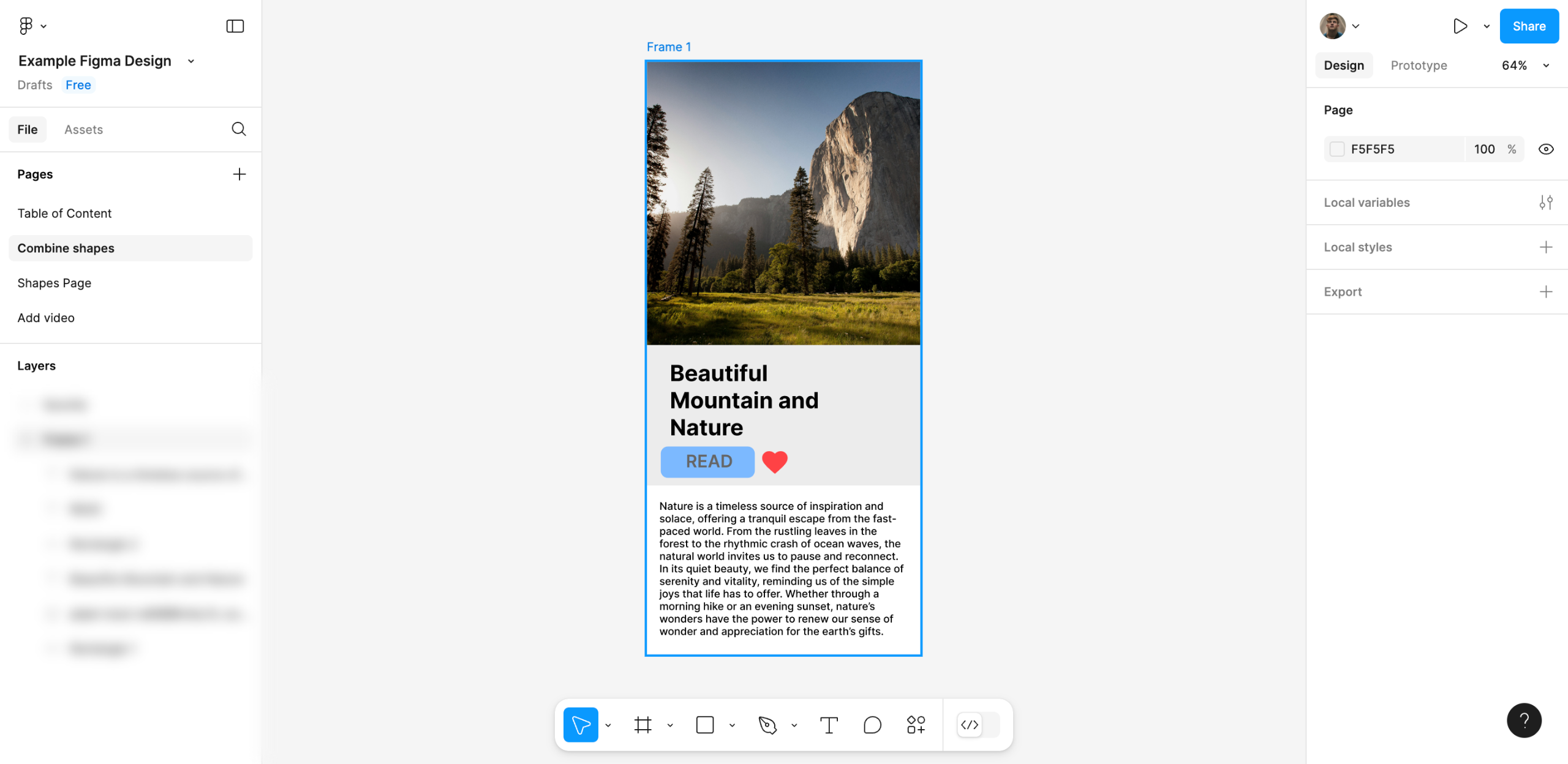Select the Text tool

[x=829, y=725]
